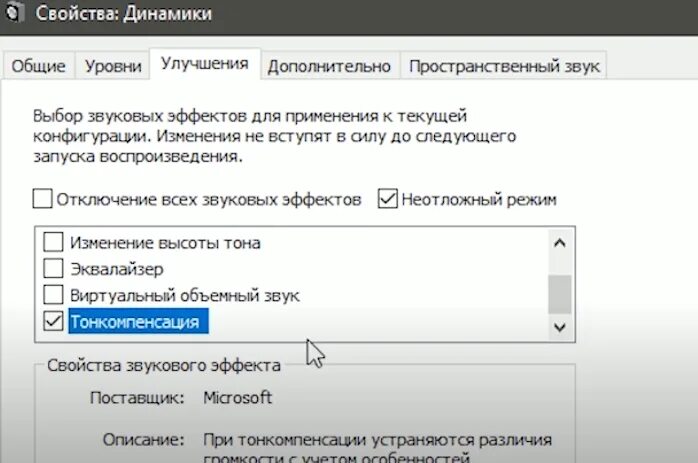Click the effects list scroll up arrow
Image resolution: width=698 pixels, height=463 pixels.
(x=560, y=243)
